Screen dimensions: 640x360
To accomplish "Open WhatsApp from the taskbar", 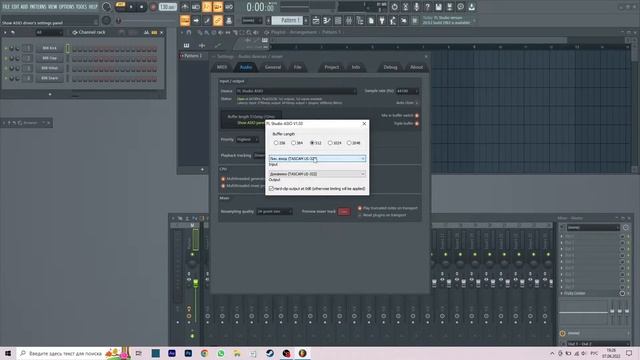I will pyautogui.click(x=221, y=353).
